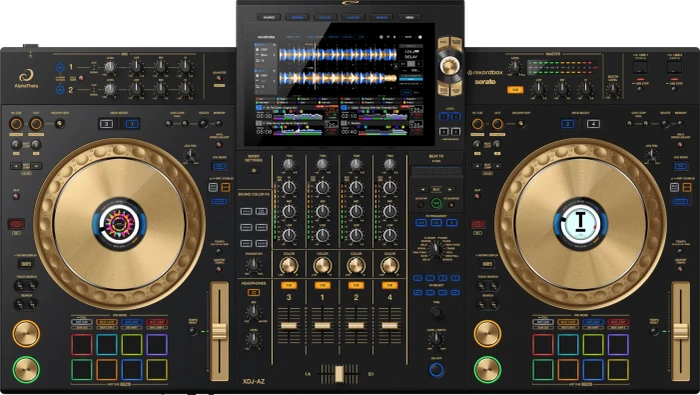Click channel 3 fader cap
The image size is (700, 395).
tap(289, 325)
